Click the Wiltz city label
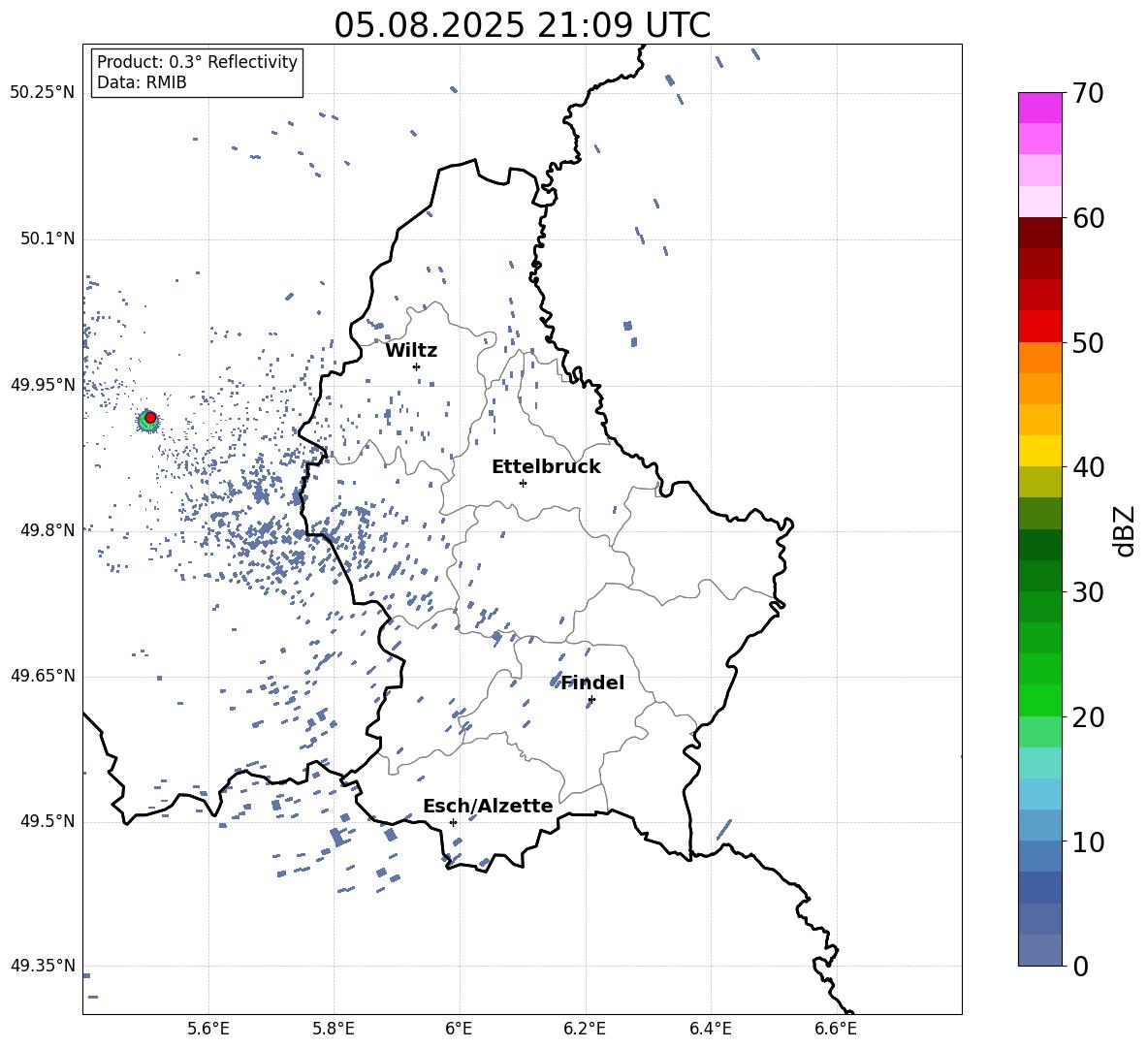Screen dimensions: 1148x1048 [x=411, y=351]
